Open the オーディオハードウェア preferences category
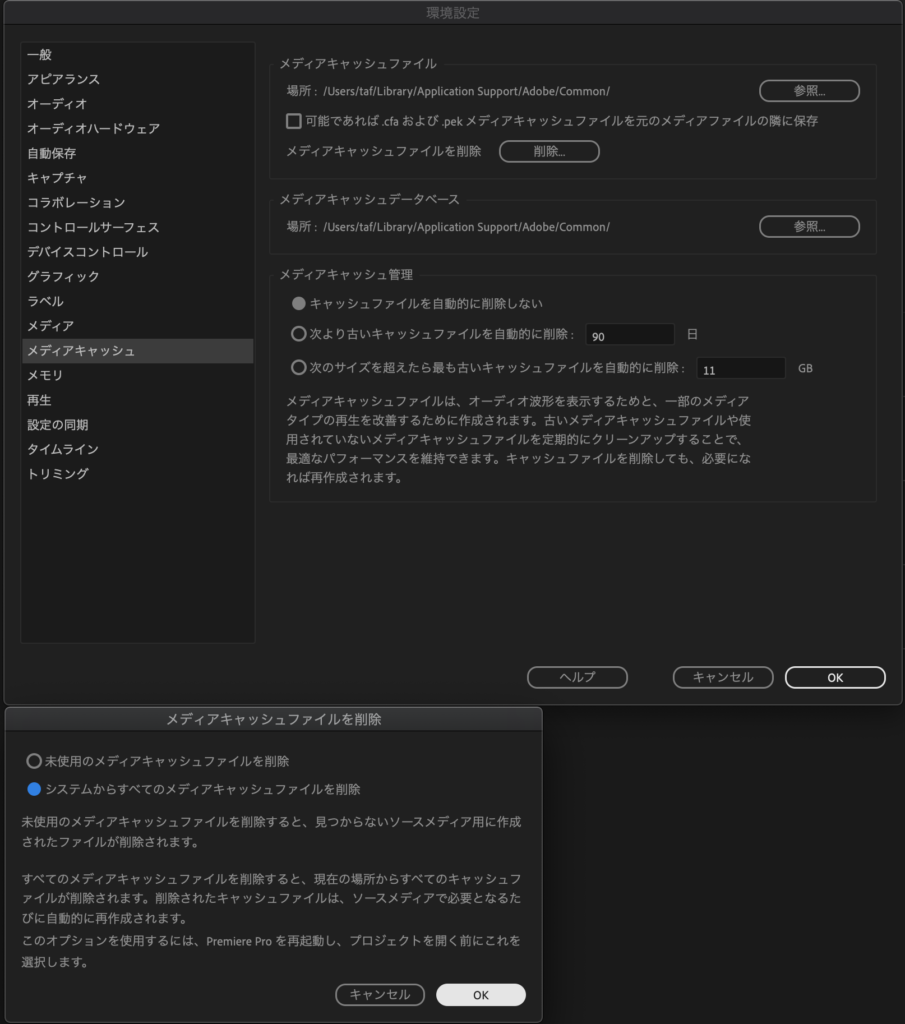Screen dimensions: 905x1024 tap(93, 129)
